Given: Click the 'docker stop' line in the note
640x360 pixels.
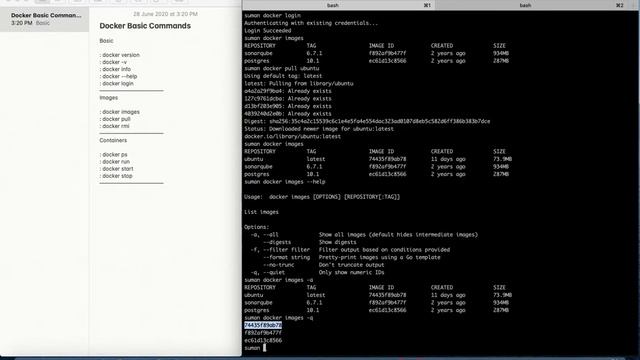Looking at the screenshot, I should 116,176.
